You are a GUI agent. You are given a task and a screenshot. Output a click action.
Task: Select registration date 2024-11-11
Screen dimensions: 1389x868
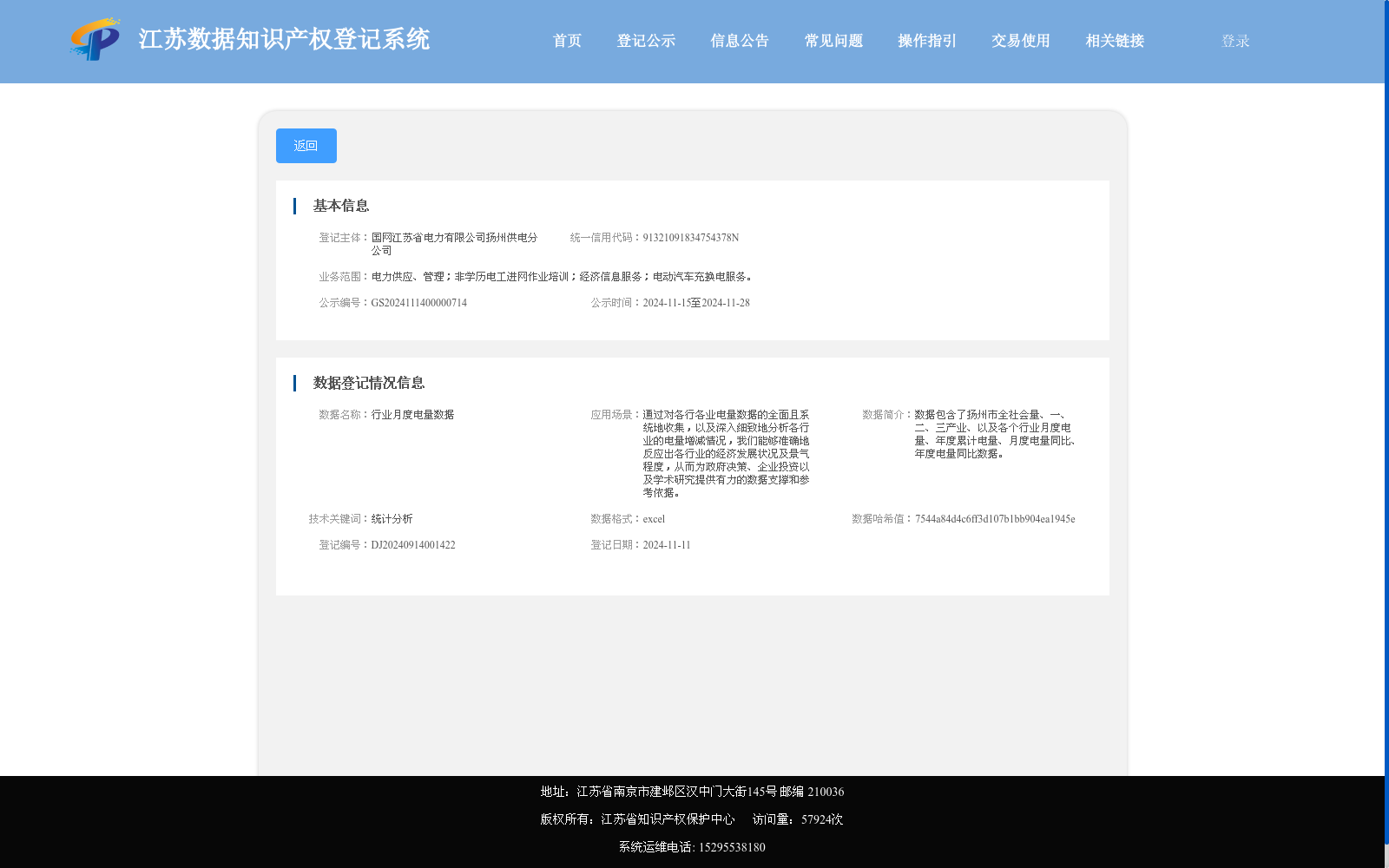coord(667,545)
